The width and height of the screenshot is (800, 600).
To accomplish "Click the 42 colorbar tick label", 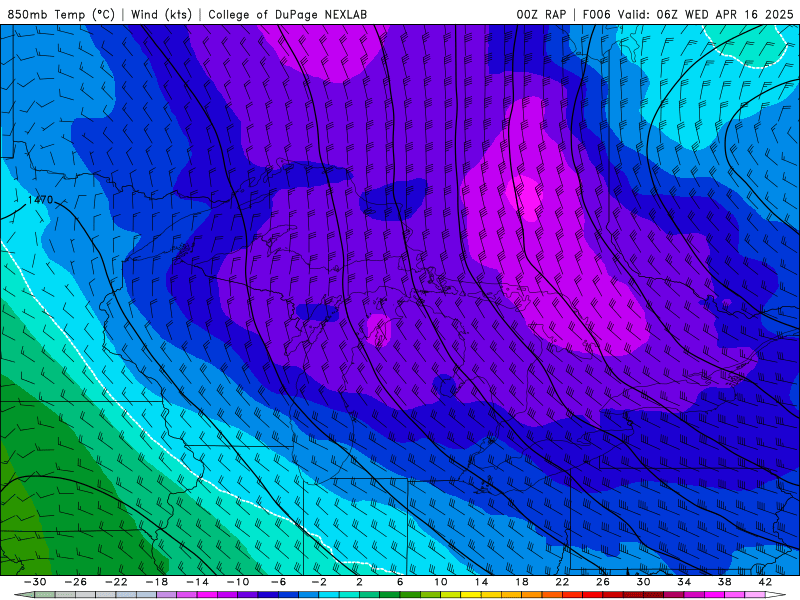I will point(765,582).
